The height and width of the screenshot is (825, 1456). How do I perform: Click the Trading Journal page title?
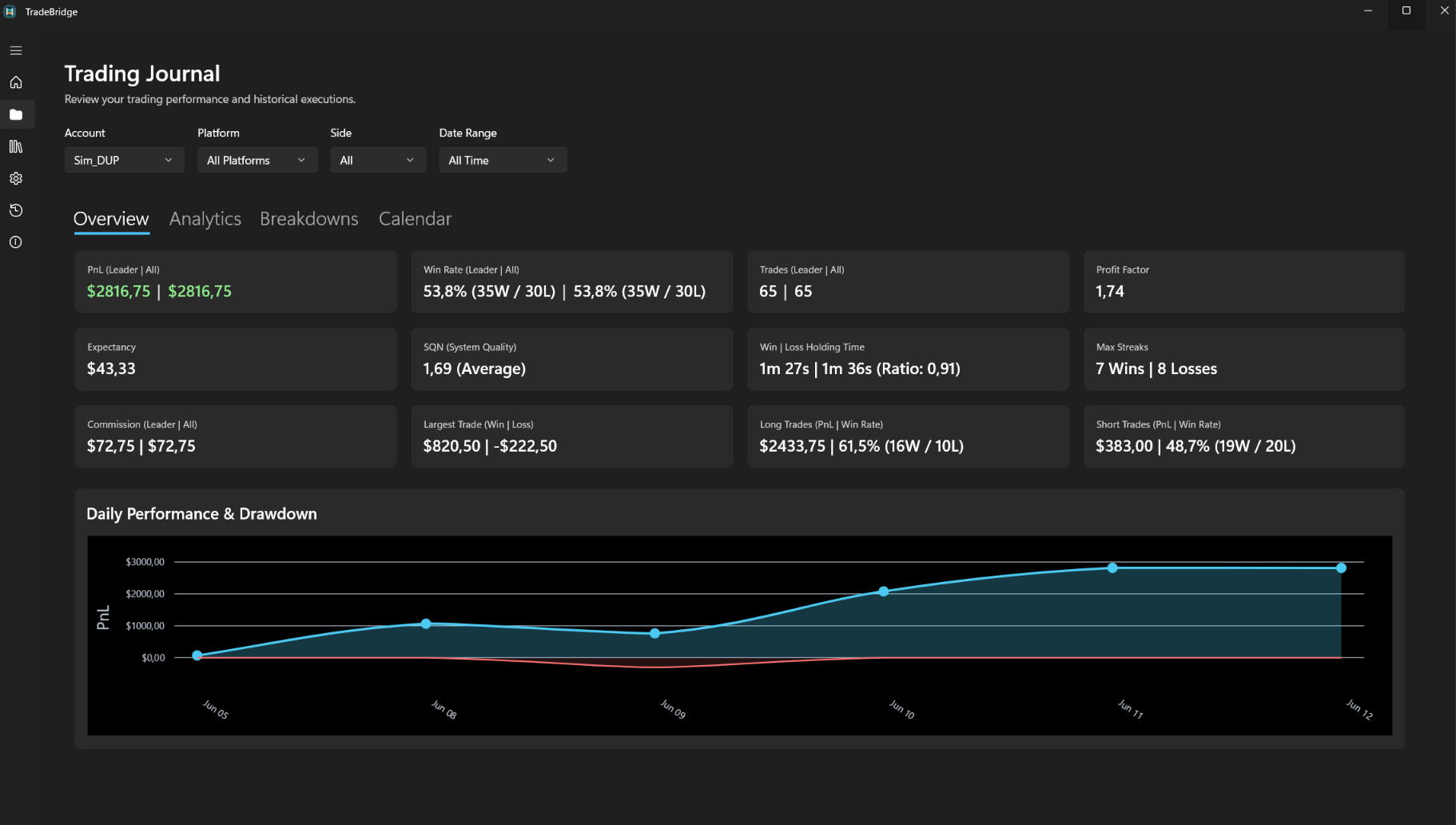pyautogui.click(x=142, y=74)
